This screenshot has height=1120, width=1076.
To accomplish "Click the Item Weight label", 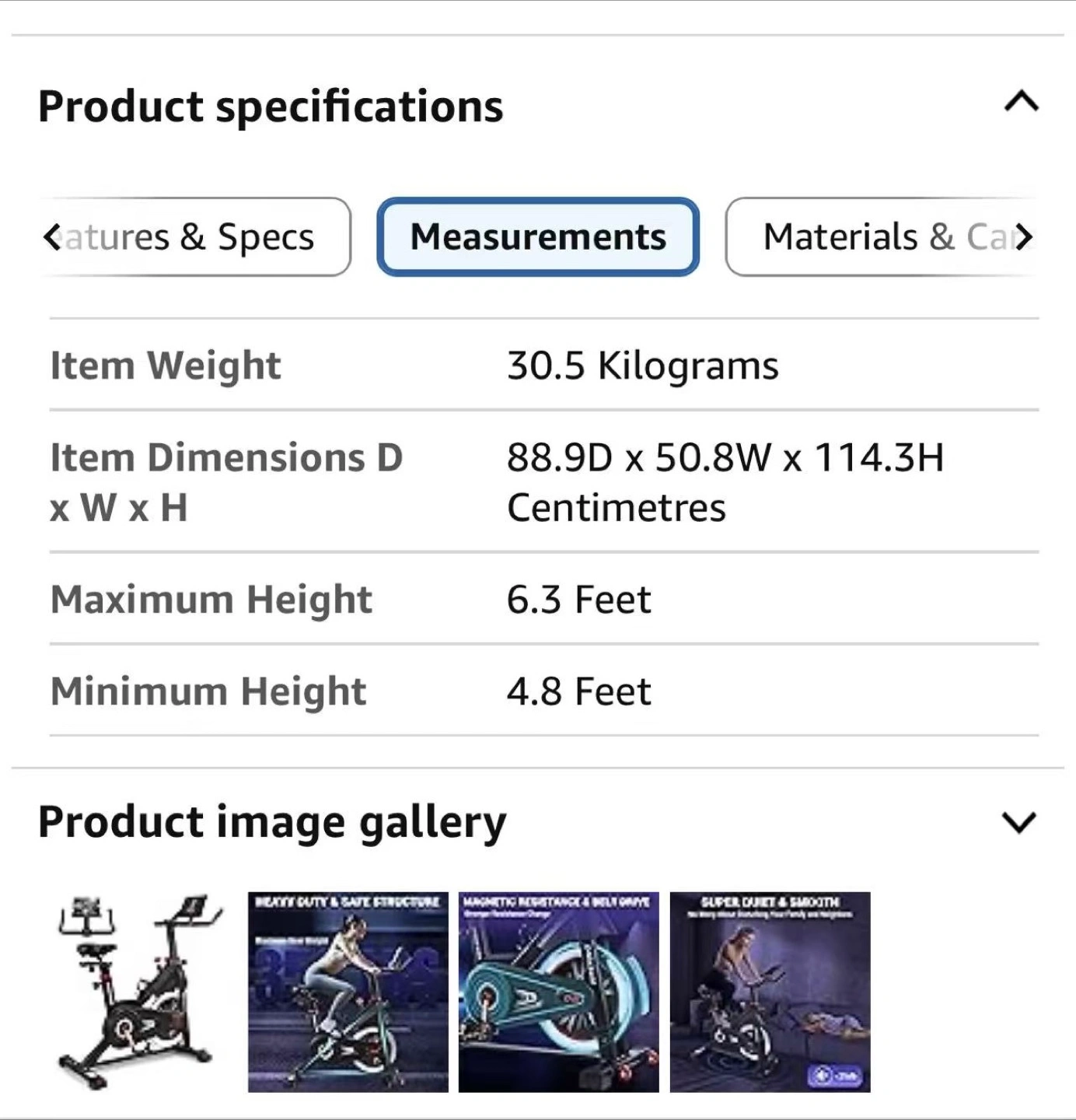I will [x=166, y=366].
